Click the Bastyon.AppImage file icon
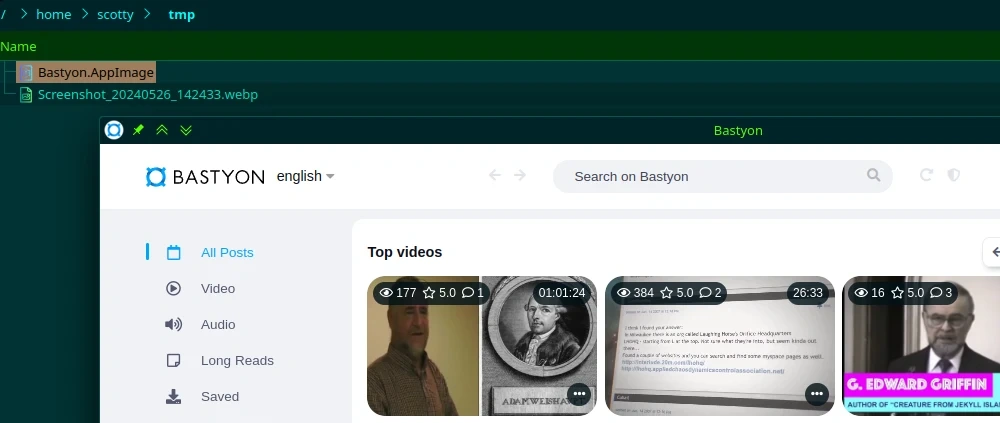The height and width of the screenshot is (423, 1000). 26,73
